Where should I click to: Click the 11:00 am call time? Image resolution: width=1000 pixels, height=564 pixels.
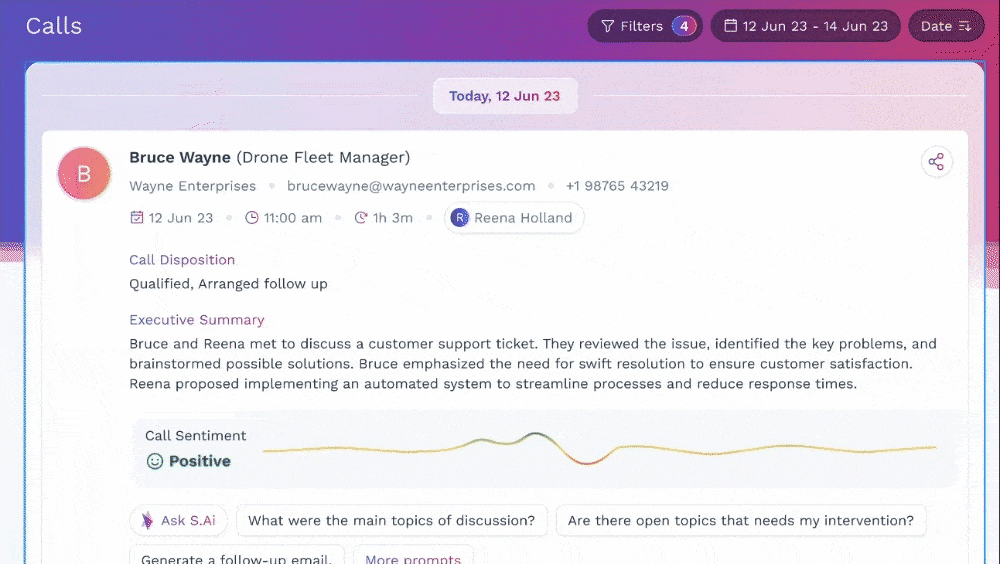(293, 218)
